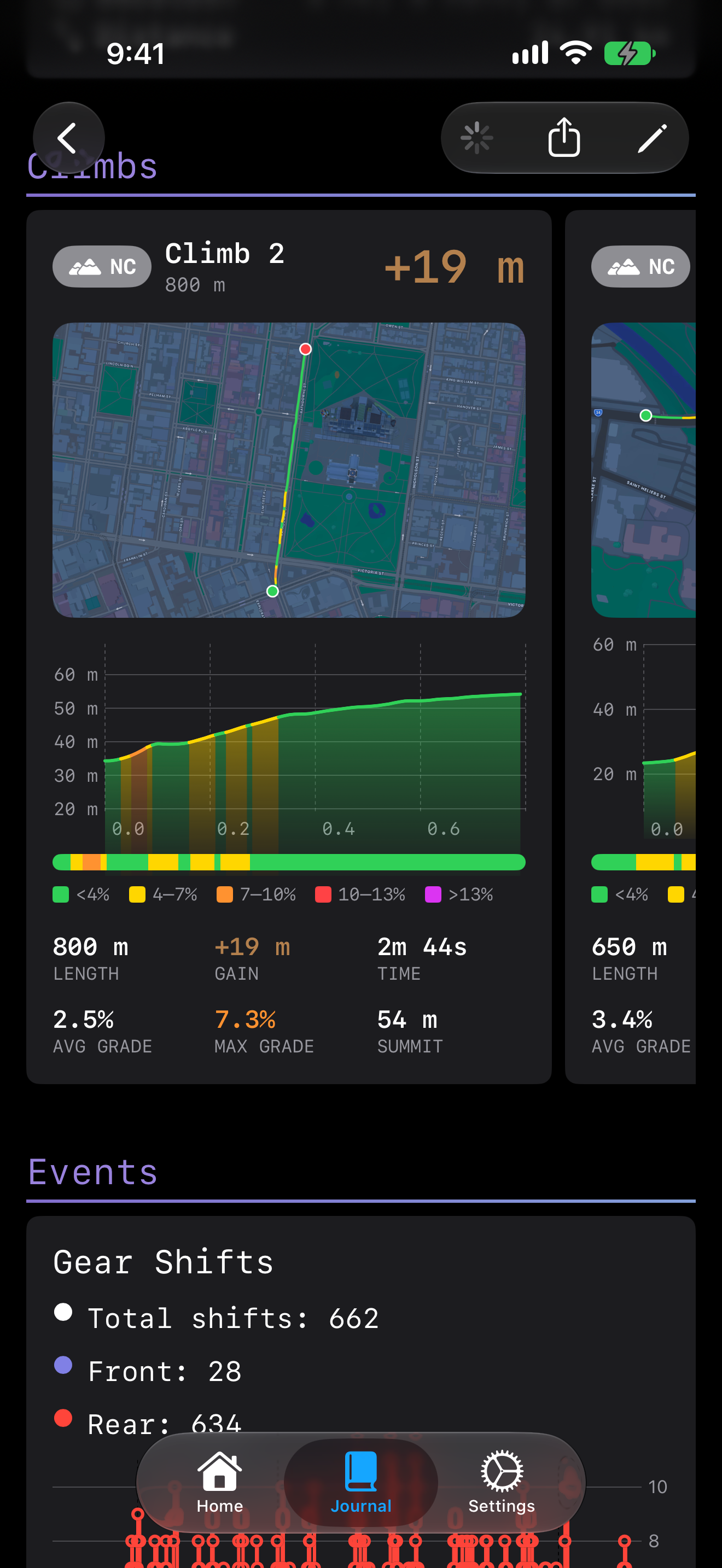
Task: Tap the Climb 2 elevation profile chart
Action: [x=289, y=747]
